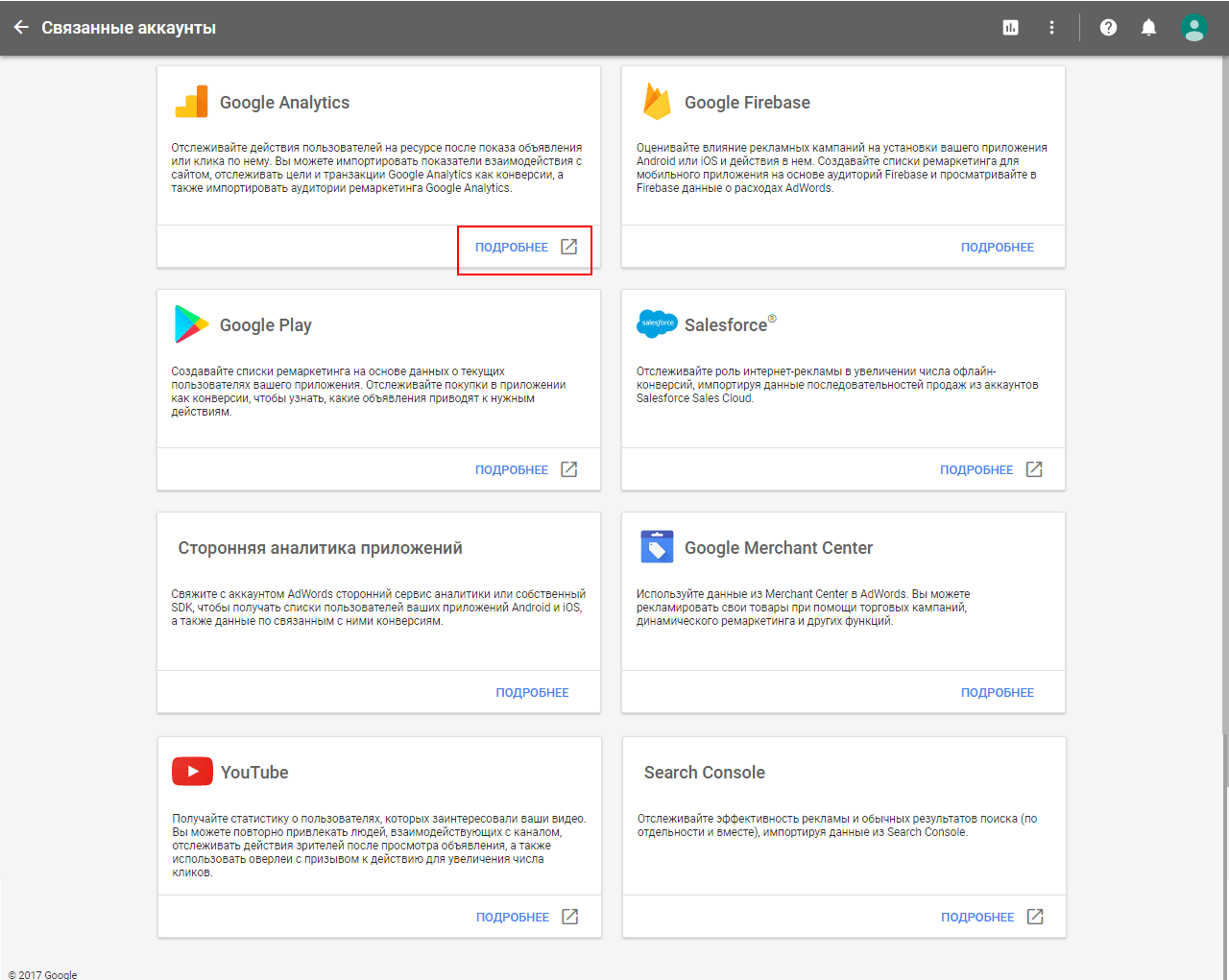Open ПОДРОБНЕЕ for Google Firebase
Screen dimensions: 1229x980
click(x=998, y=248)
